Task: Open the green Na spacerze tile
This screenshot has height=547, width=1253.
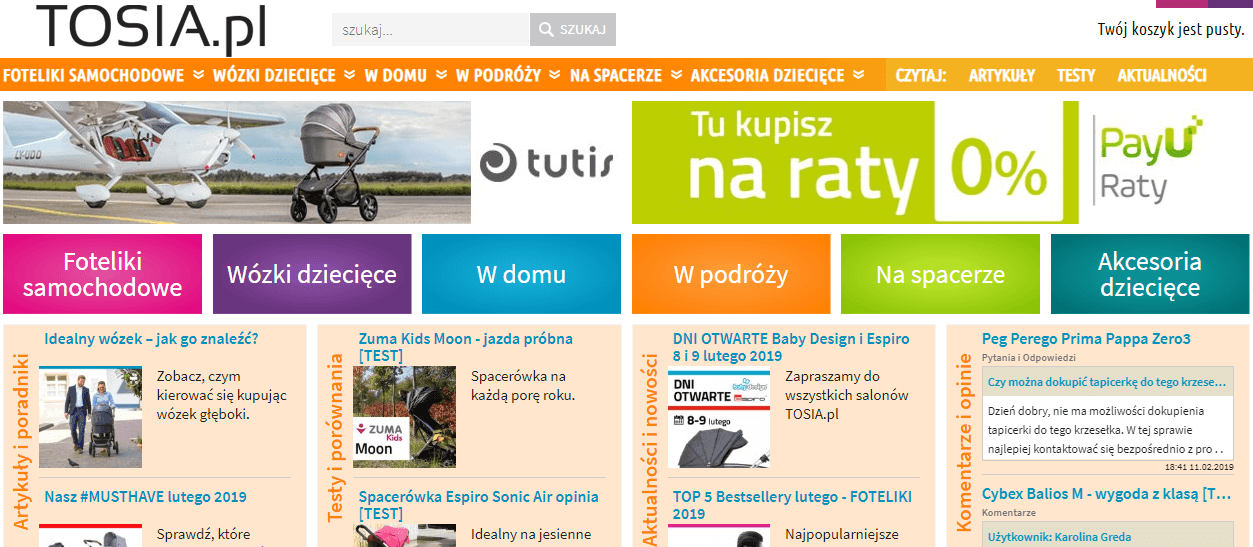Action: coord(940,274)
